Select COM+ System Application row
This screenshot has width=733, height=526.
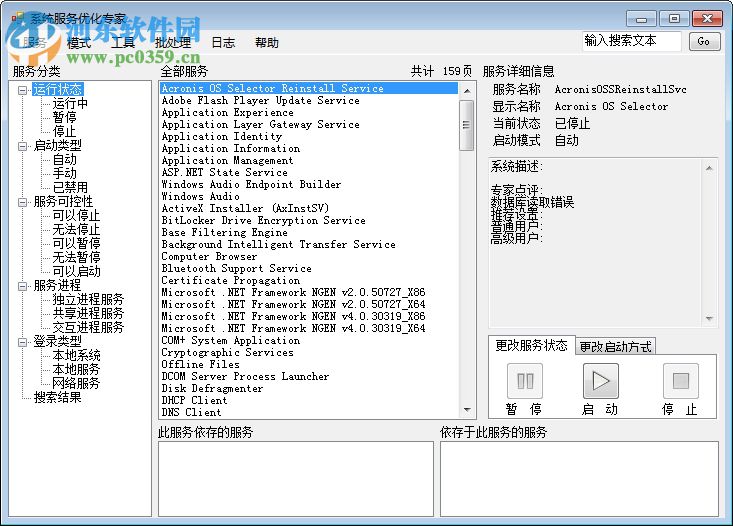309,340
